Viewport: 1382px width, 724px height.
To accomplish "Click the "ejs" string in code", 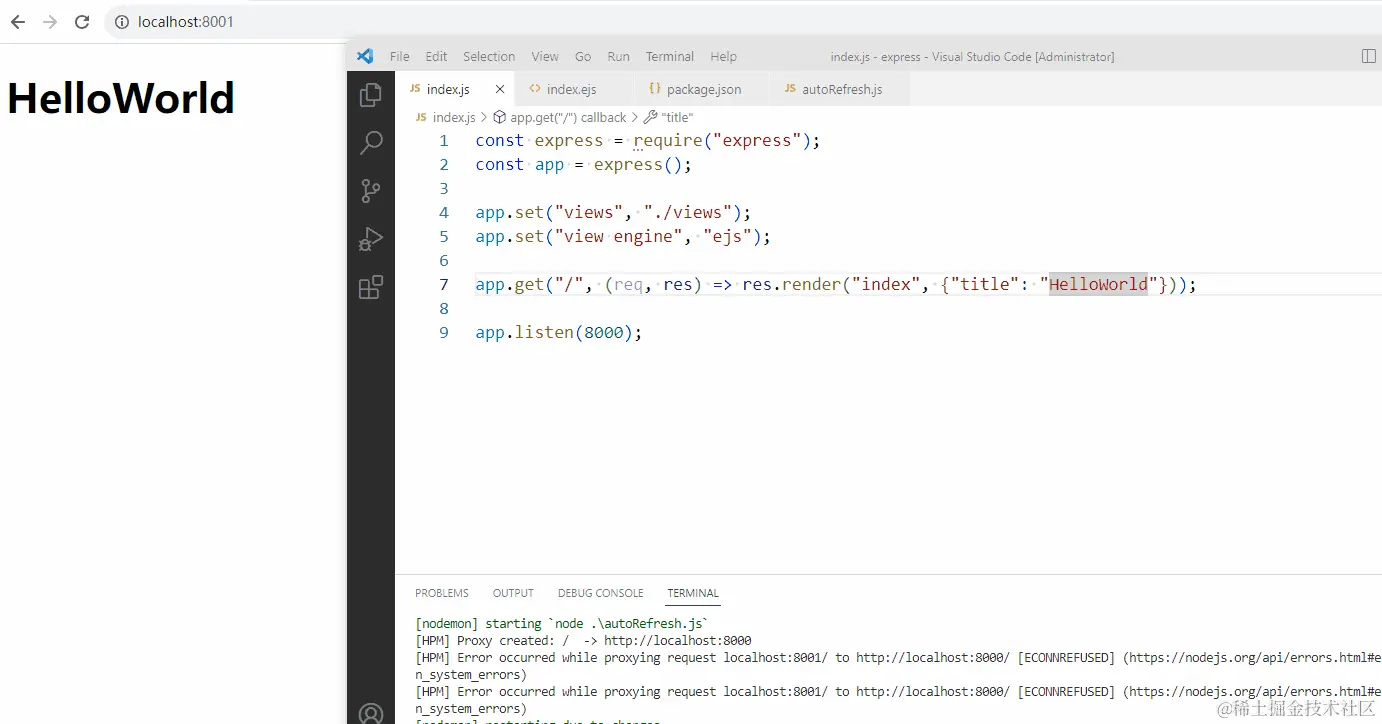I will point(727,237).
